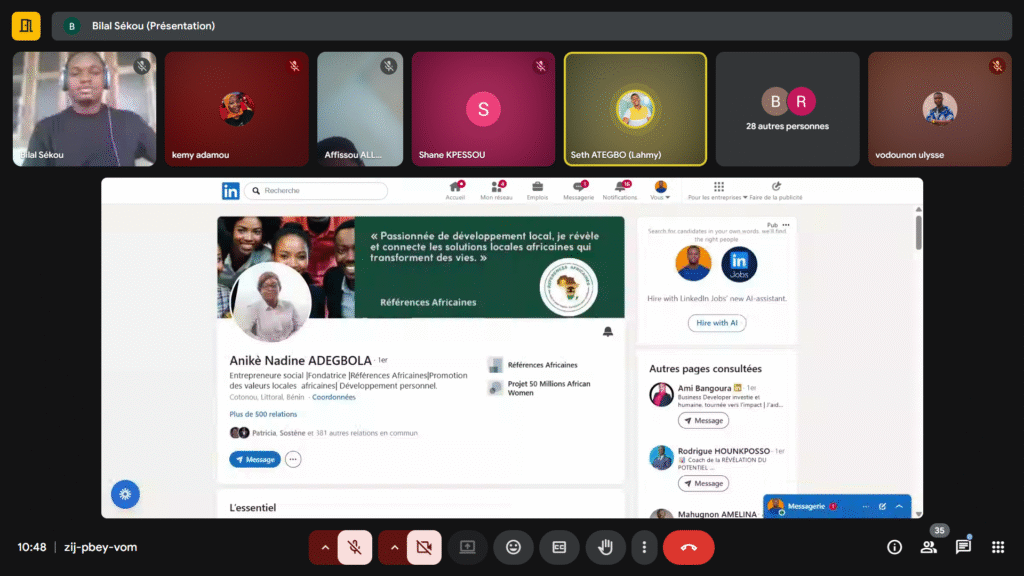1024x576 pixels.
Task: Toggle closed captions
Action: [x=559, y=547]
